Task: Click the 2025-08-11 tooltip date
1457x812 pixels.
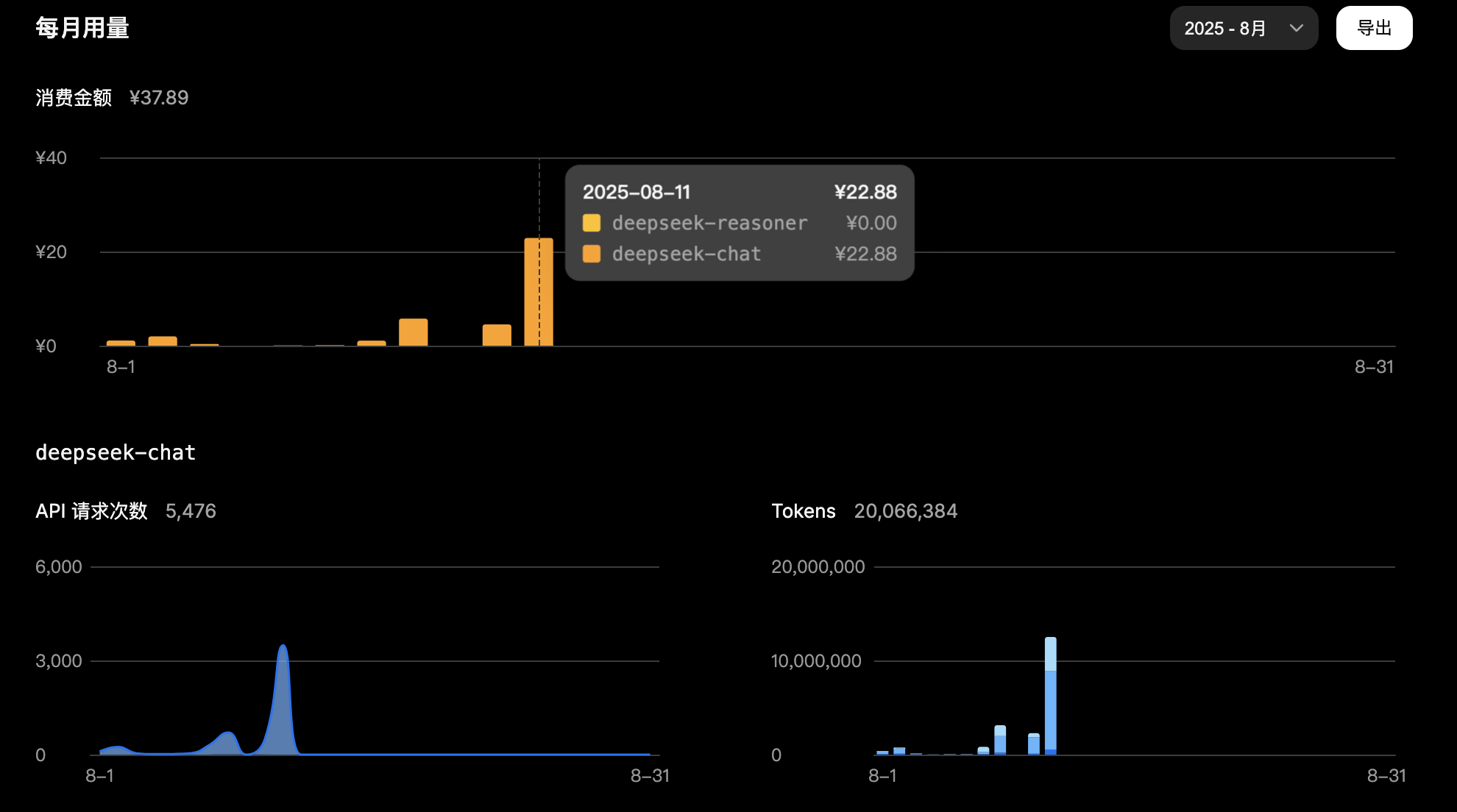Action: click(x=637, y=192)
